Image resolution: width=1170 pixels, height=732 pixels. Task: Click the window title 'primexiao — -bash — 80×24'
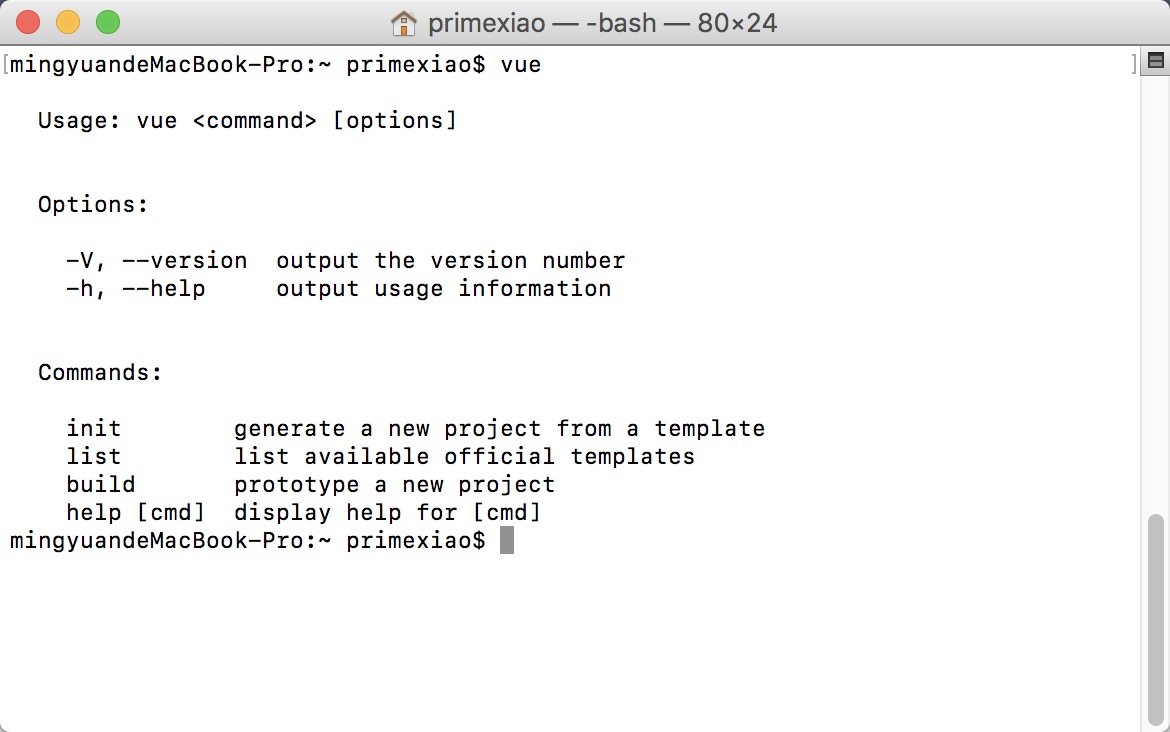tap(603, 22)
